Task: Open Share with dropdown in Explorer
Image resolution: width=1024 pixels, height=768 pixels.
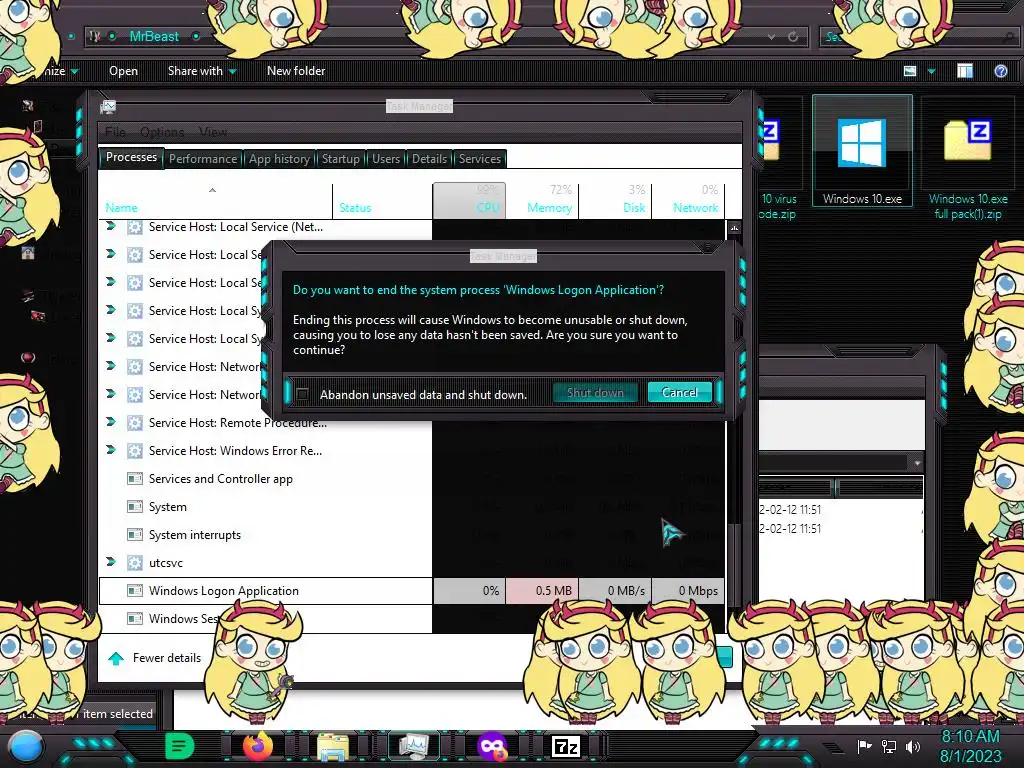Action: tap(202, 71)
